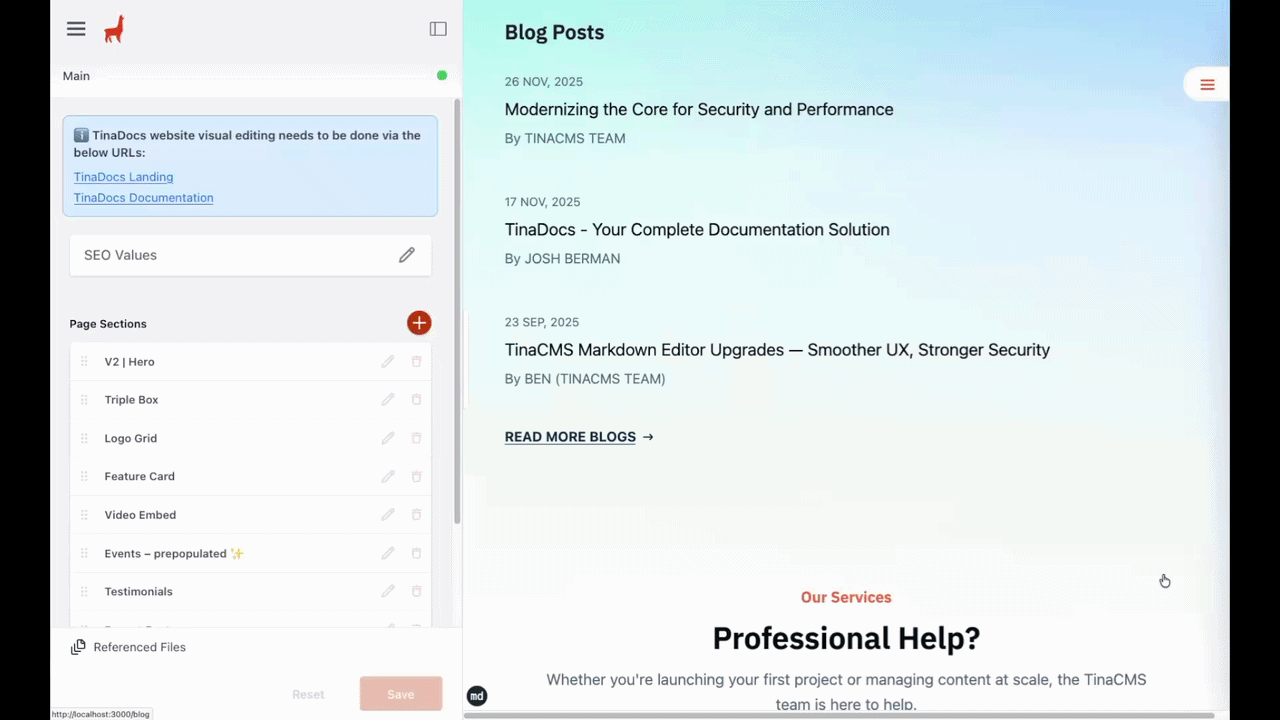Click the sidebar vertical scrollbar

point(457,310)
